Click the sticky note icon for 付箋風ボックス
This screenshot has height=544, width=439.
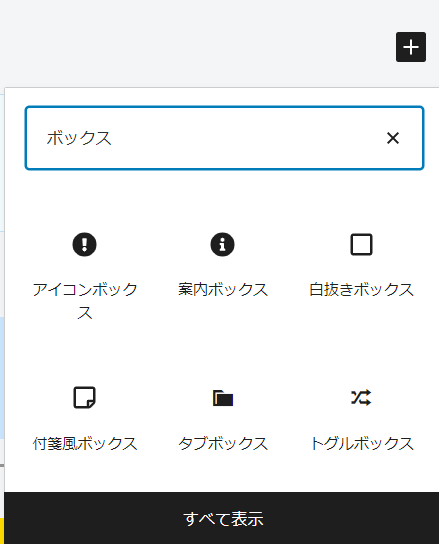click(x=84, y=398)
